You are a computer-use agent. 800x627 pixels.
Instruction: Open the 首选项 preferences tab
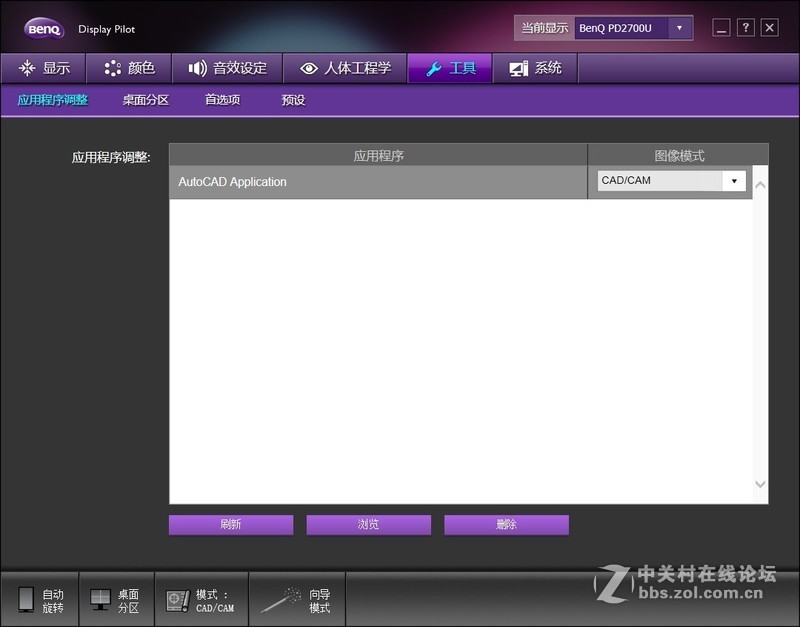pyautogui.click(x=222, y=100)
